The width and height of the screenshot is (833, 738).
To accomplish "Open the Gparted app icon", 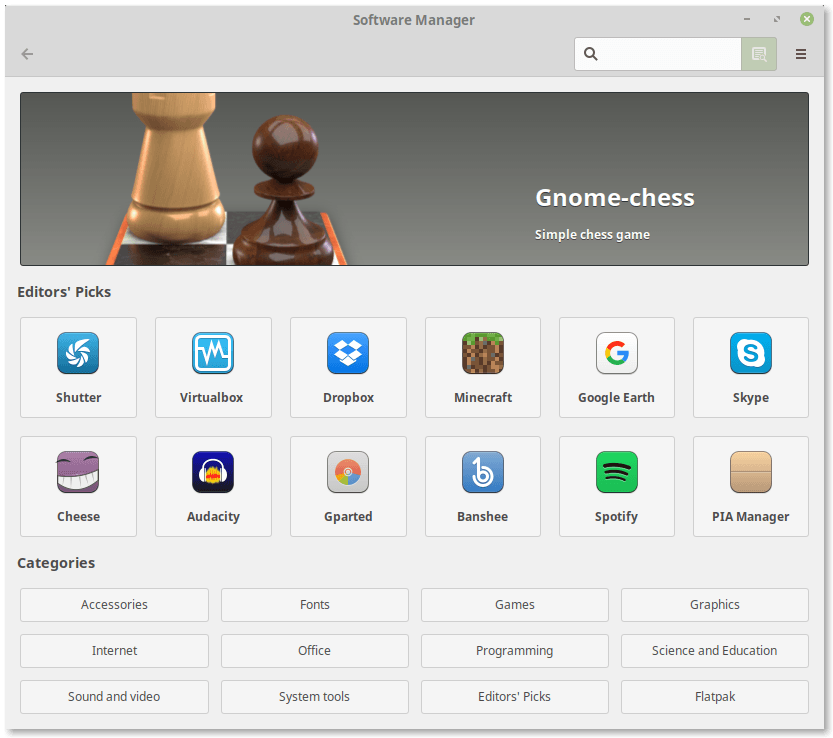I will pos(348,472).
